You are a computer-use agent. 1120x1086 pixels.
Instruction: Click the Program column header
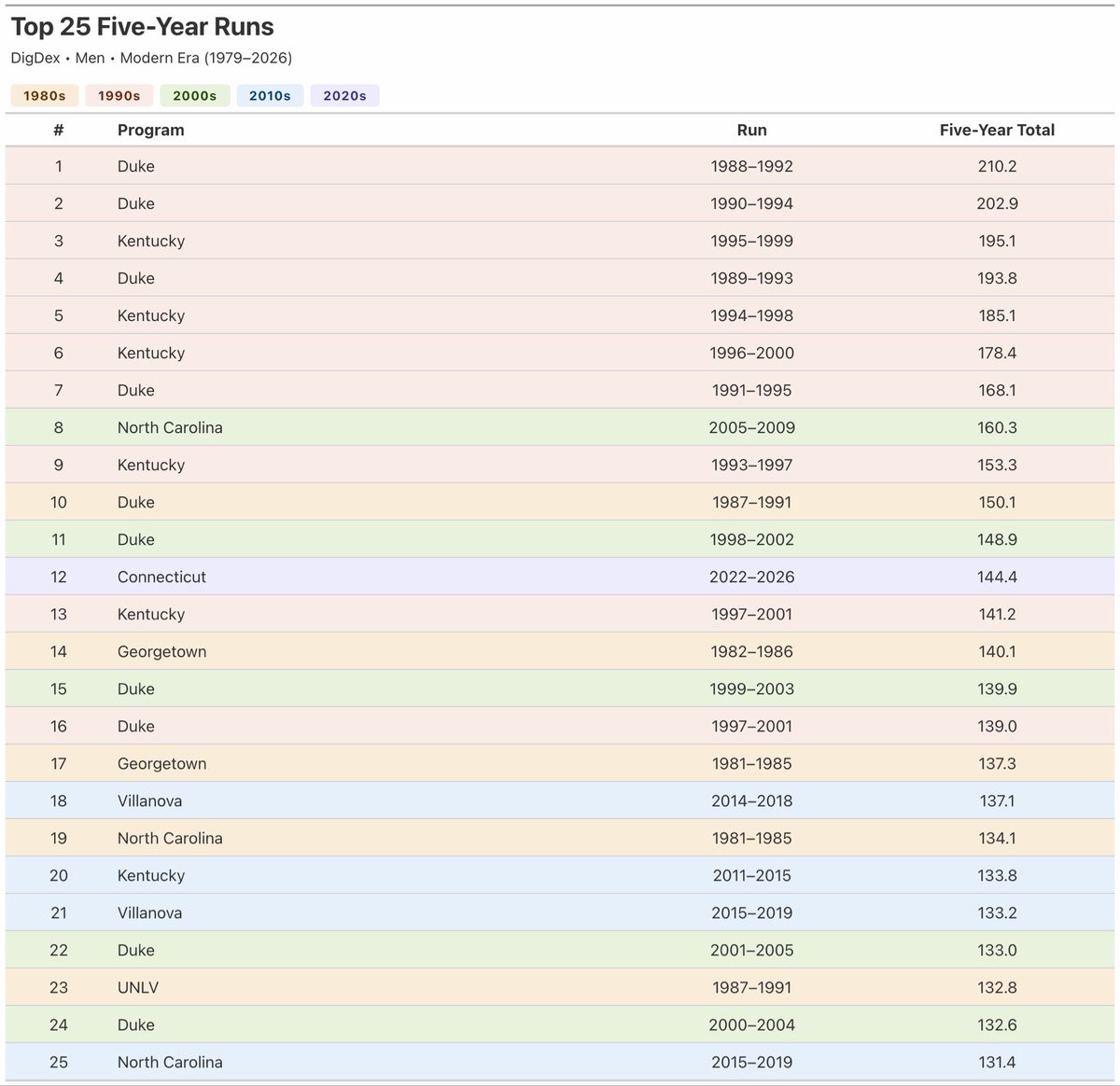click(151, 130)
